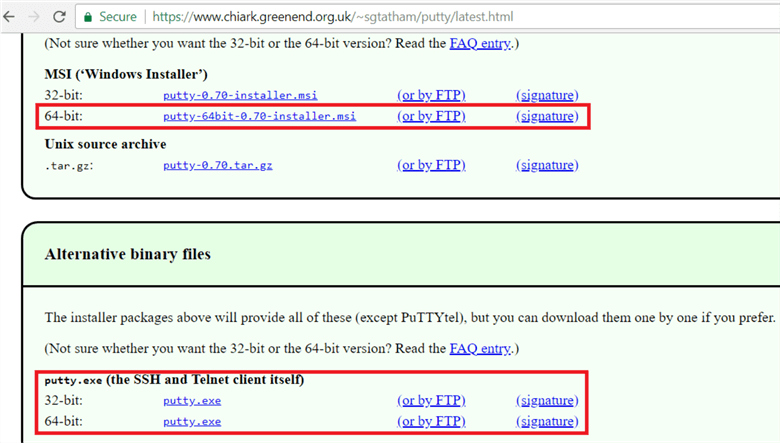780x443 pixels.
Task: Click the 'Secure' label in address bar
Action: [118, 17]
